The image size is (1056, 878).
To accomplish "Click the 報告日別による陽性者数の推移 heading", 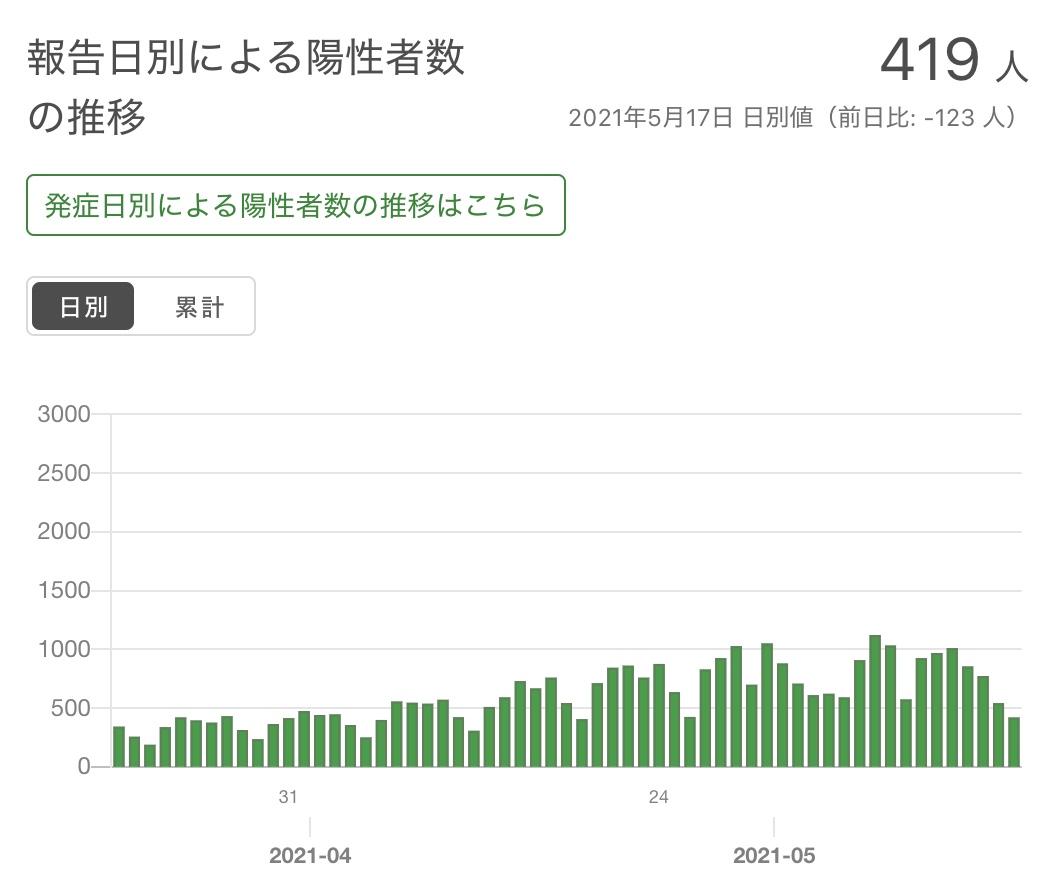I will pyautogui.click(x=246, y=87).
